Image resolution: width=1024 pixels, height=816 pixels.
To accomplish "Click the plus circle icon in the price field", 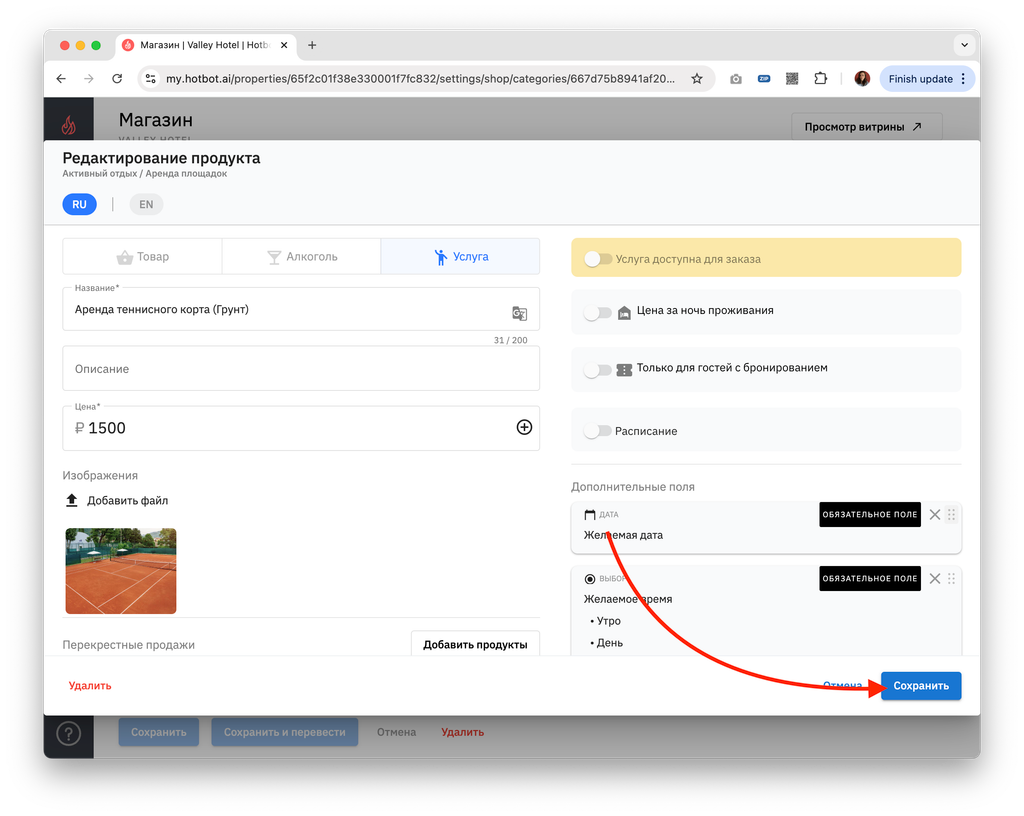I will coord(524,427).
